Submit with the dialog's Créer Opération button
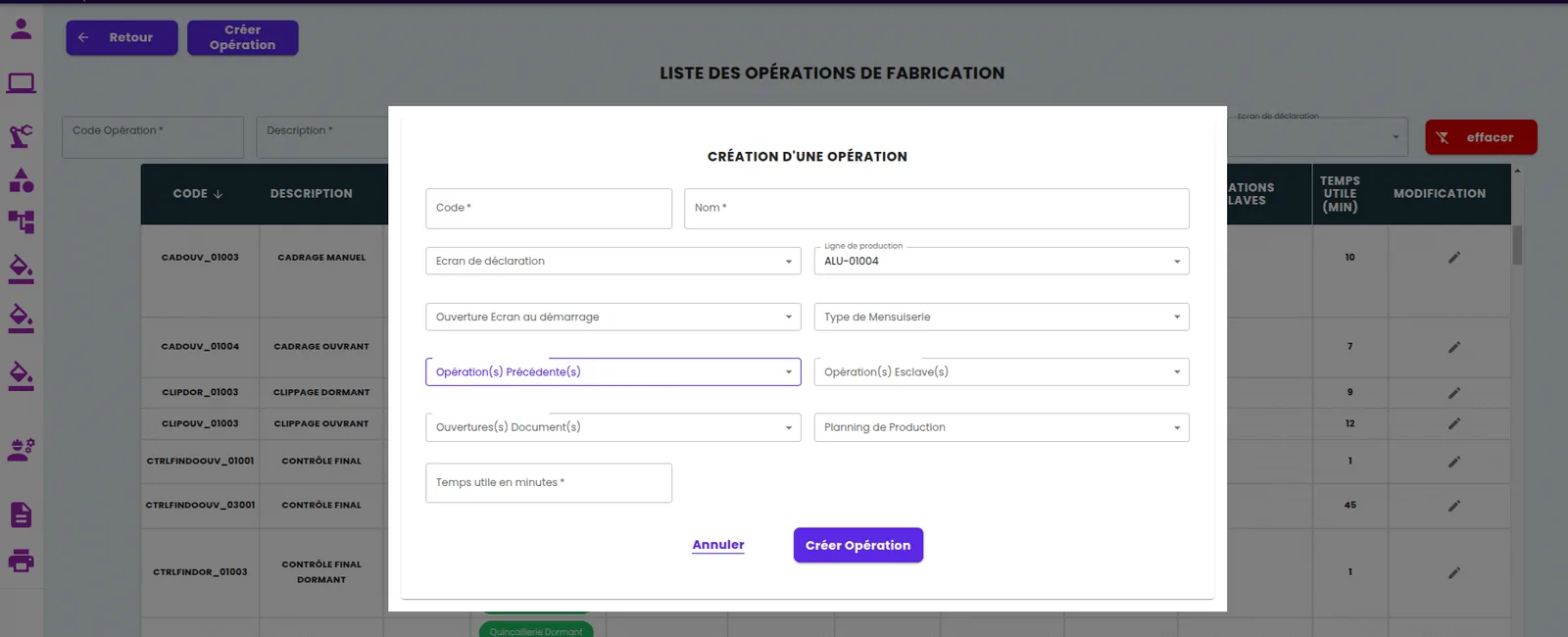Screen dimensions: 1568x637 [858, 545]
